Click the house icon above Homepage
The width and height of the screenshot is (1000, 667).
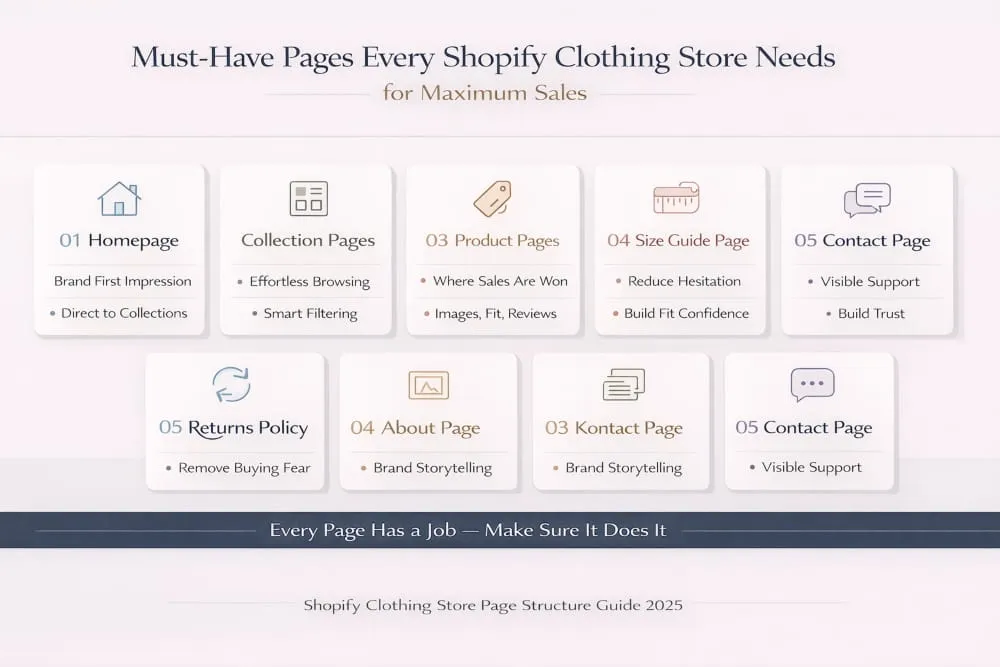(x=119, y=198)
